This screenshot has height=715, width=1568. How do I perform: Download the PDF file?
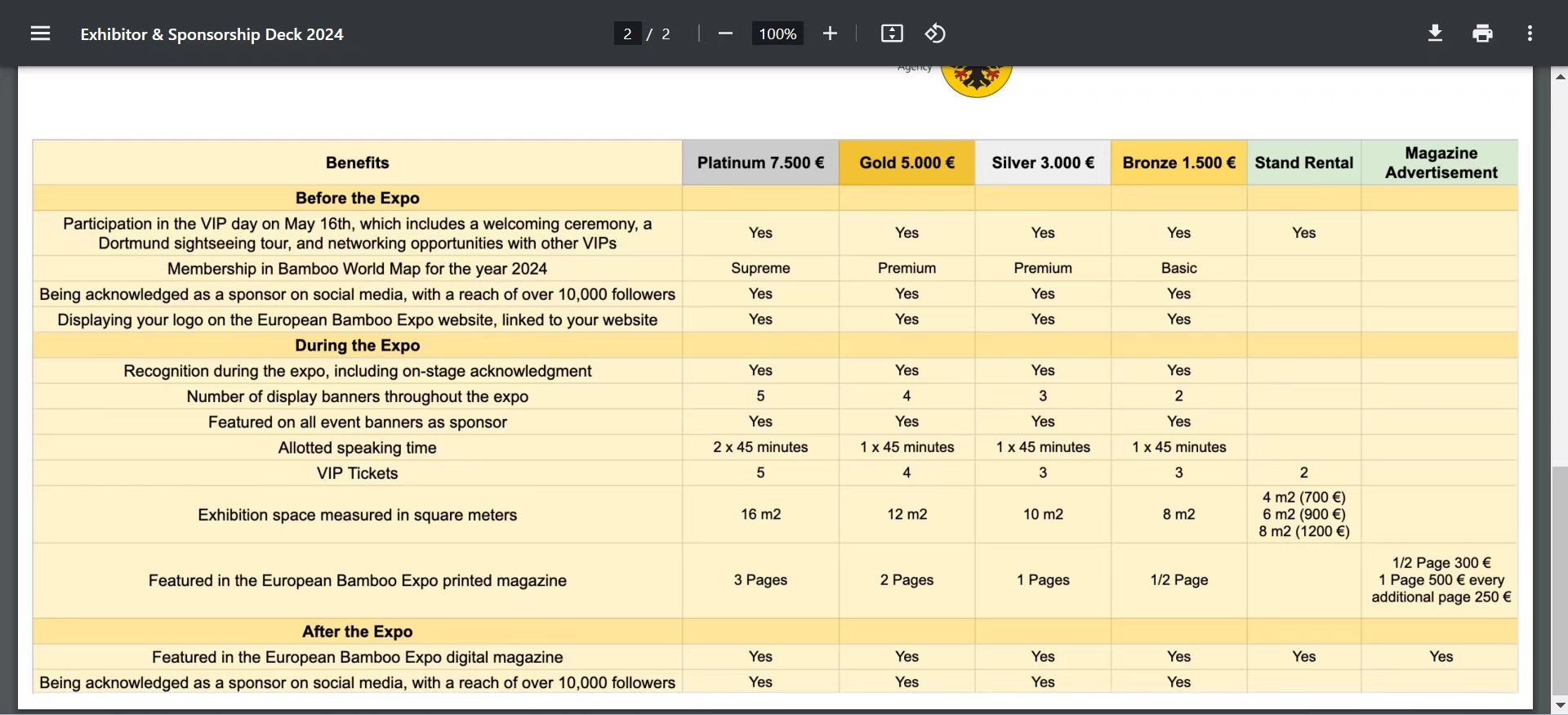[x=1435, y=34]
